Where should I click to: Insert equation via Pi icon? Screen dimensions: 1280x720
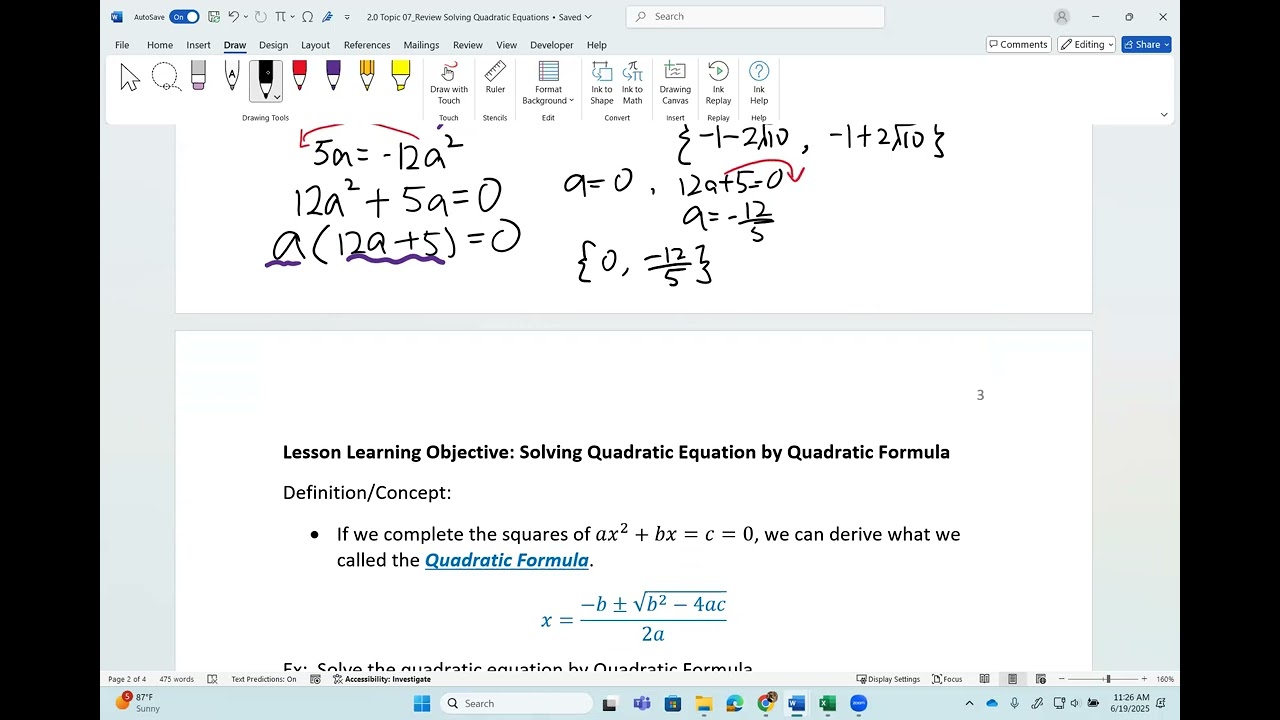point(280,17)
